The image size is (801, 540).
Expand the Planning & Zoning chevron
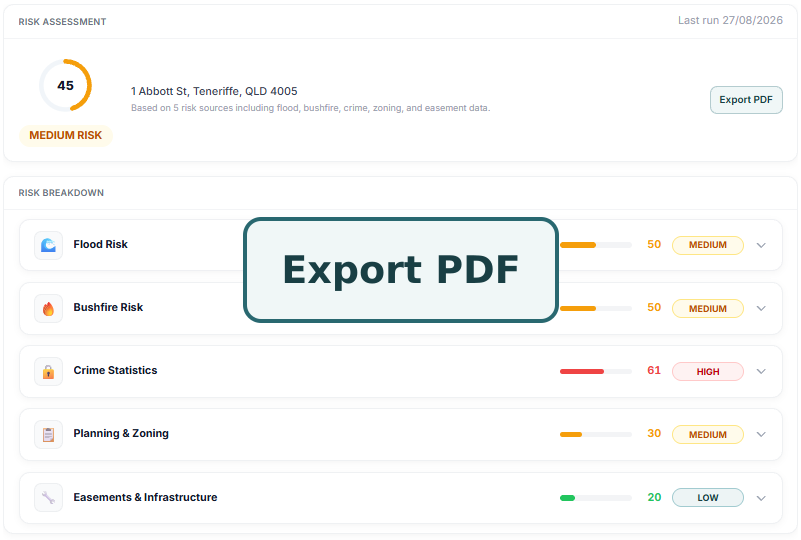click(x=761, y=435)
